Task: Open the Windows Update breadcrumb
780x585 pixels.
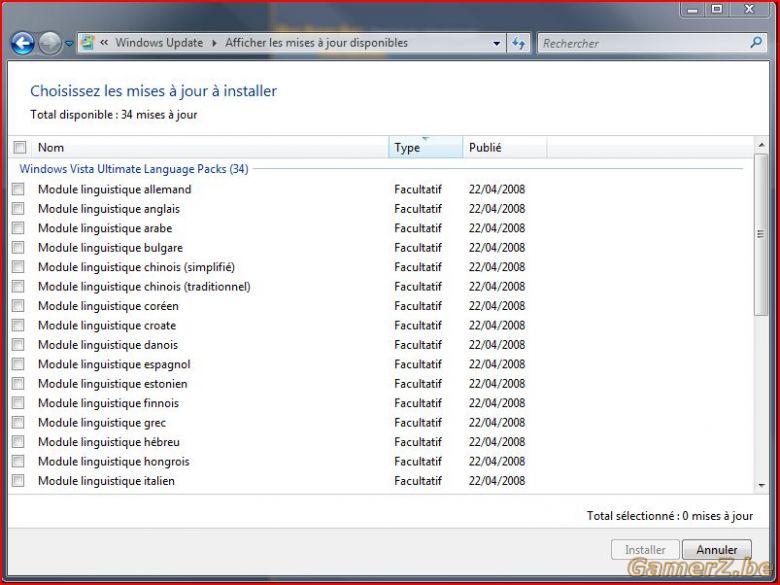Action: click(x=159, y=43)
